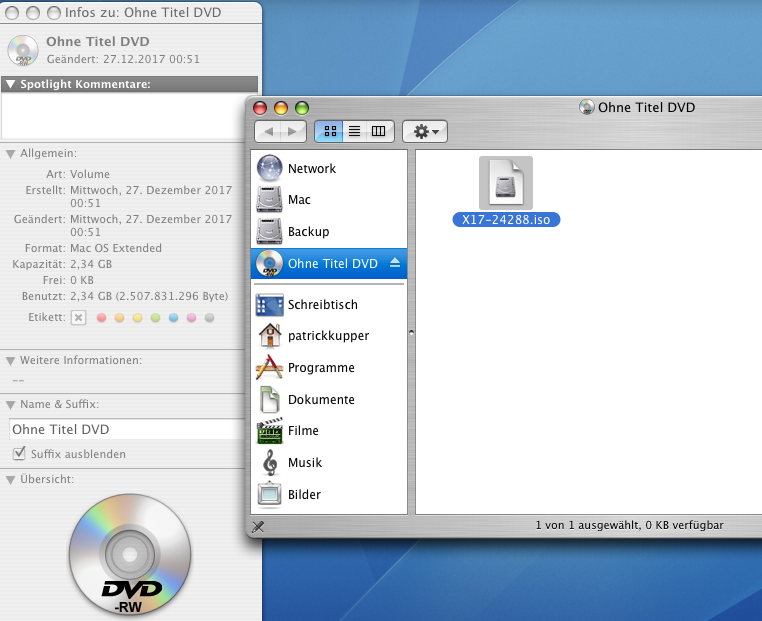
Task: Close the Infos zu Ohne Titel DVD window
Action: (12, 13)
